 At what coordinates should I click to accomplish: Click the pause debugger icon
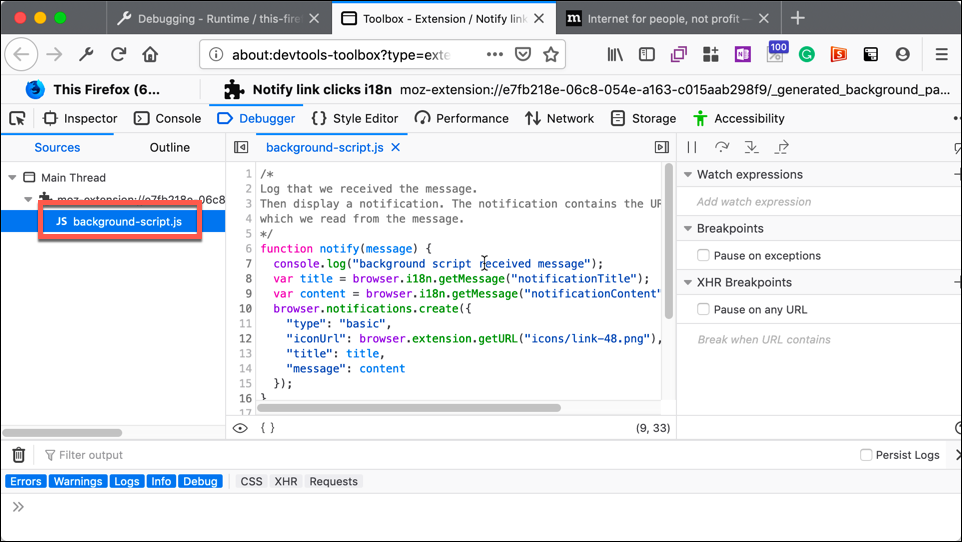(691, 147)
